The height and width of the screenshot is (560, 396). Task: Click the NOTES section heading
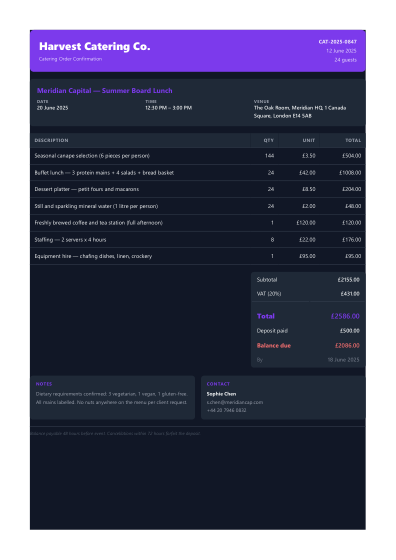pyautogui.click(x=44, y=384)
